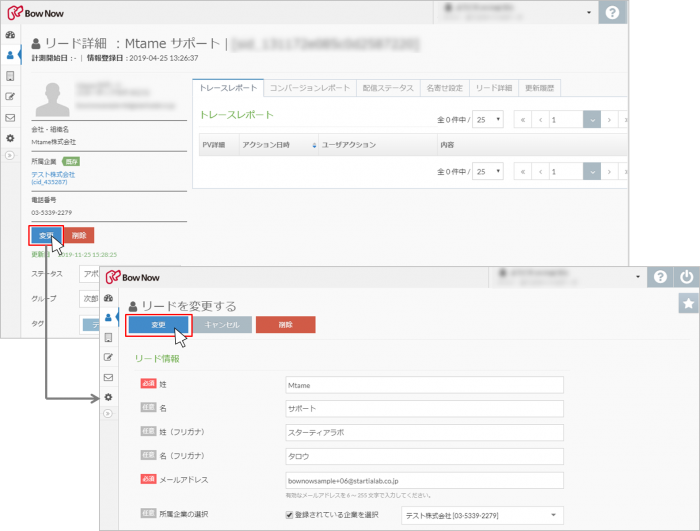Open settings gear in lead details sidebar
700x531 pixels.
click(10, 138)
